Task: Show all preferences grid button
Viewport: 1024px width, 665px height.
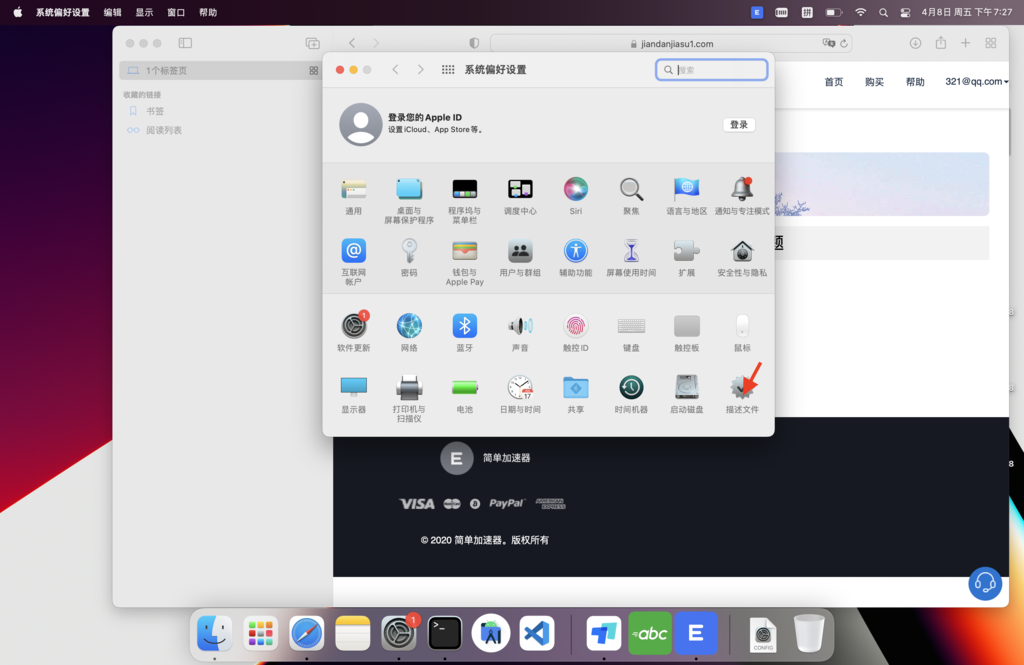Action: tap(448, 70)
